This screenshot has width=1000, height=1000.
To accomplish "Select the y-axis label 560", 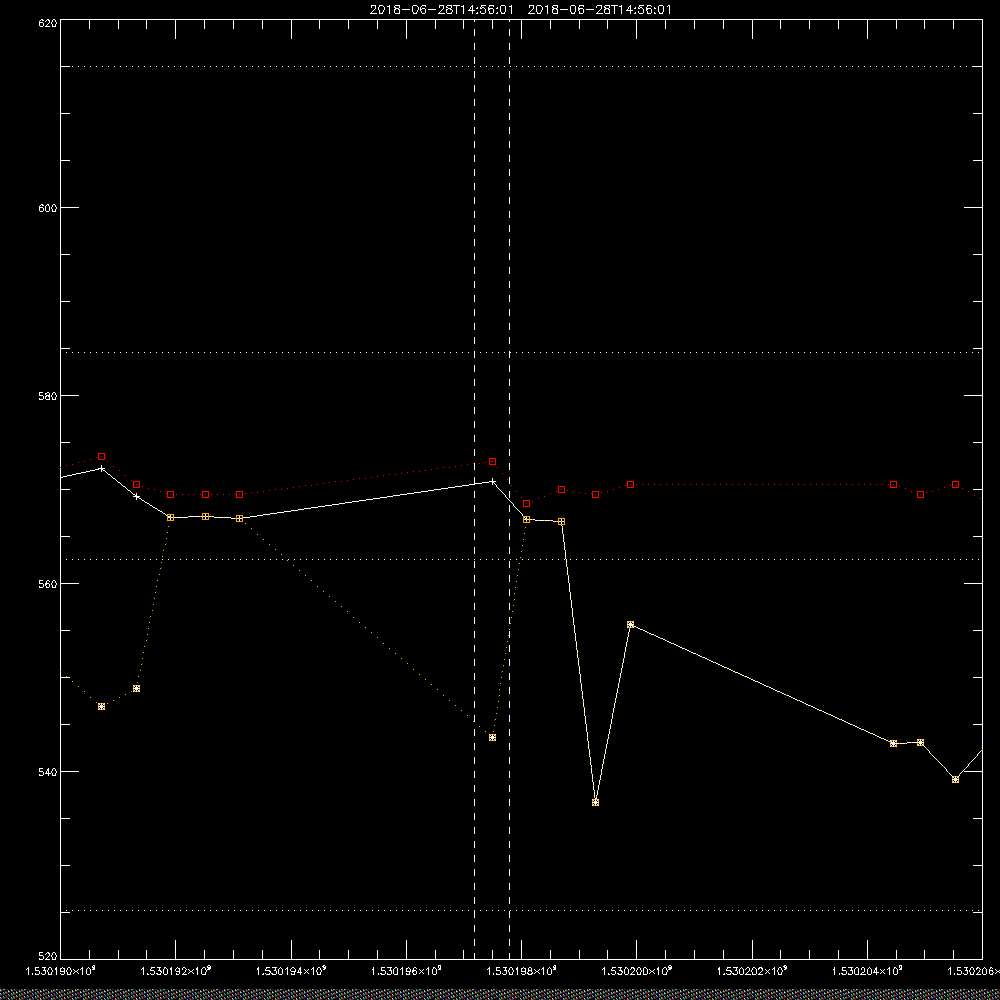I will 48,584.
